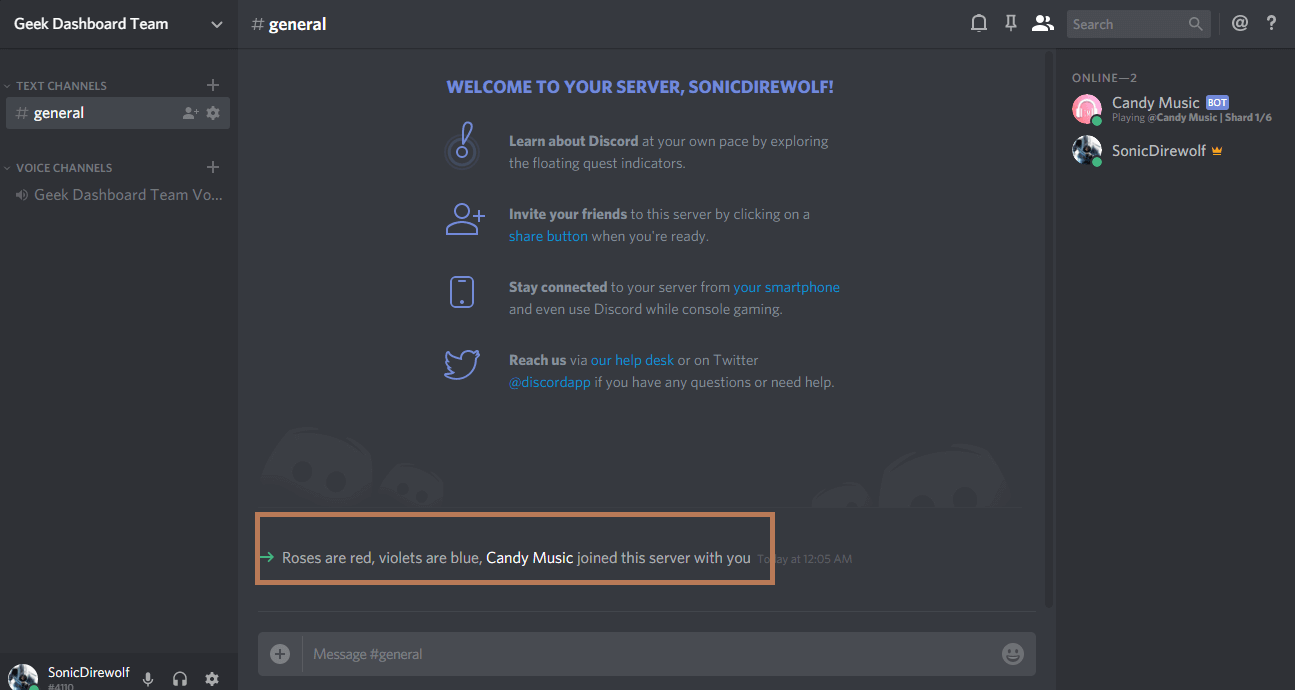The height and width of the screenshot is (690, 1295).
Task: Open the share button link
Action: tap(548, 236)
